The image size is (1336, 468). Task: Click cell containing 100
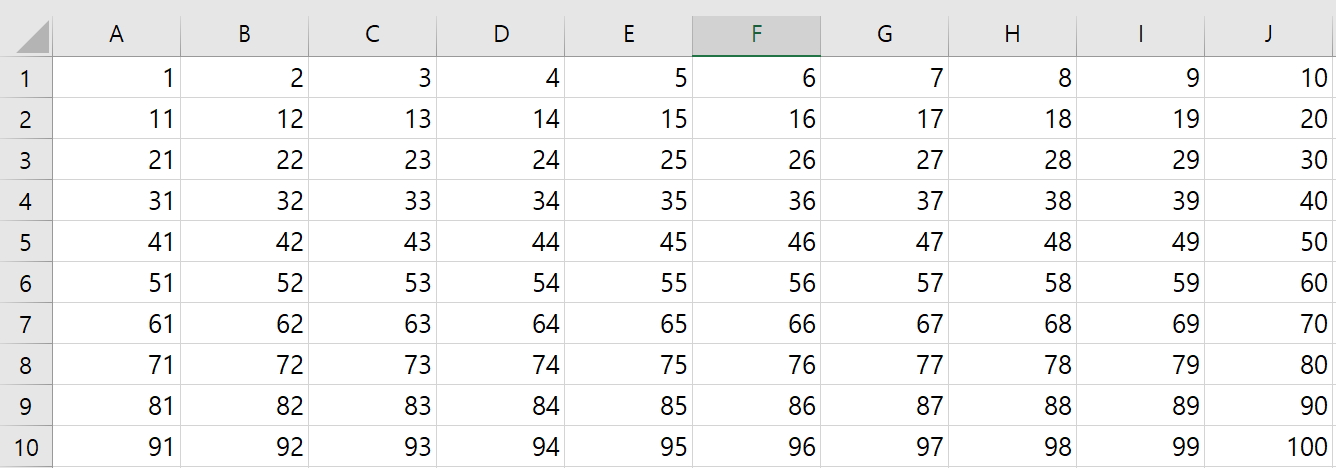click(x=1269, y=447)
